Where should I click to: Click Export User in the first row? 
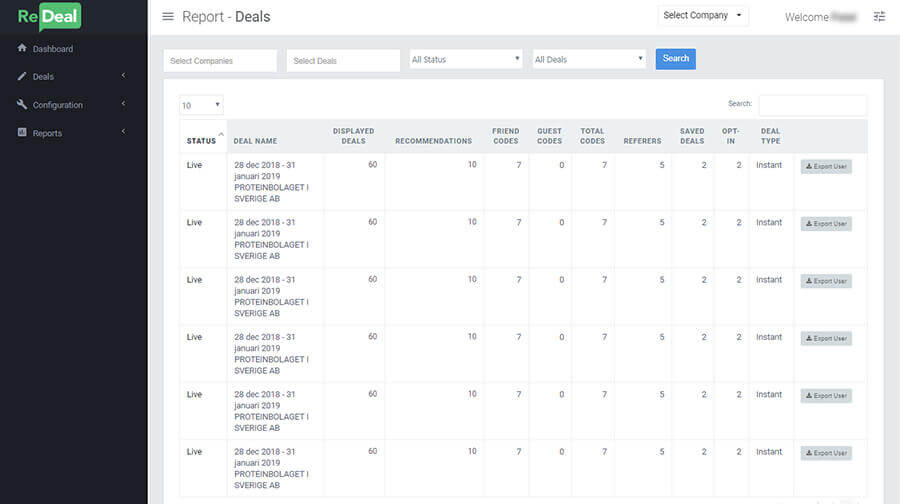[826, 166]
